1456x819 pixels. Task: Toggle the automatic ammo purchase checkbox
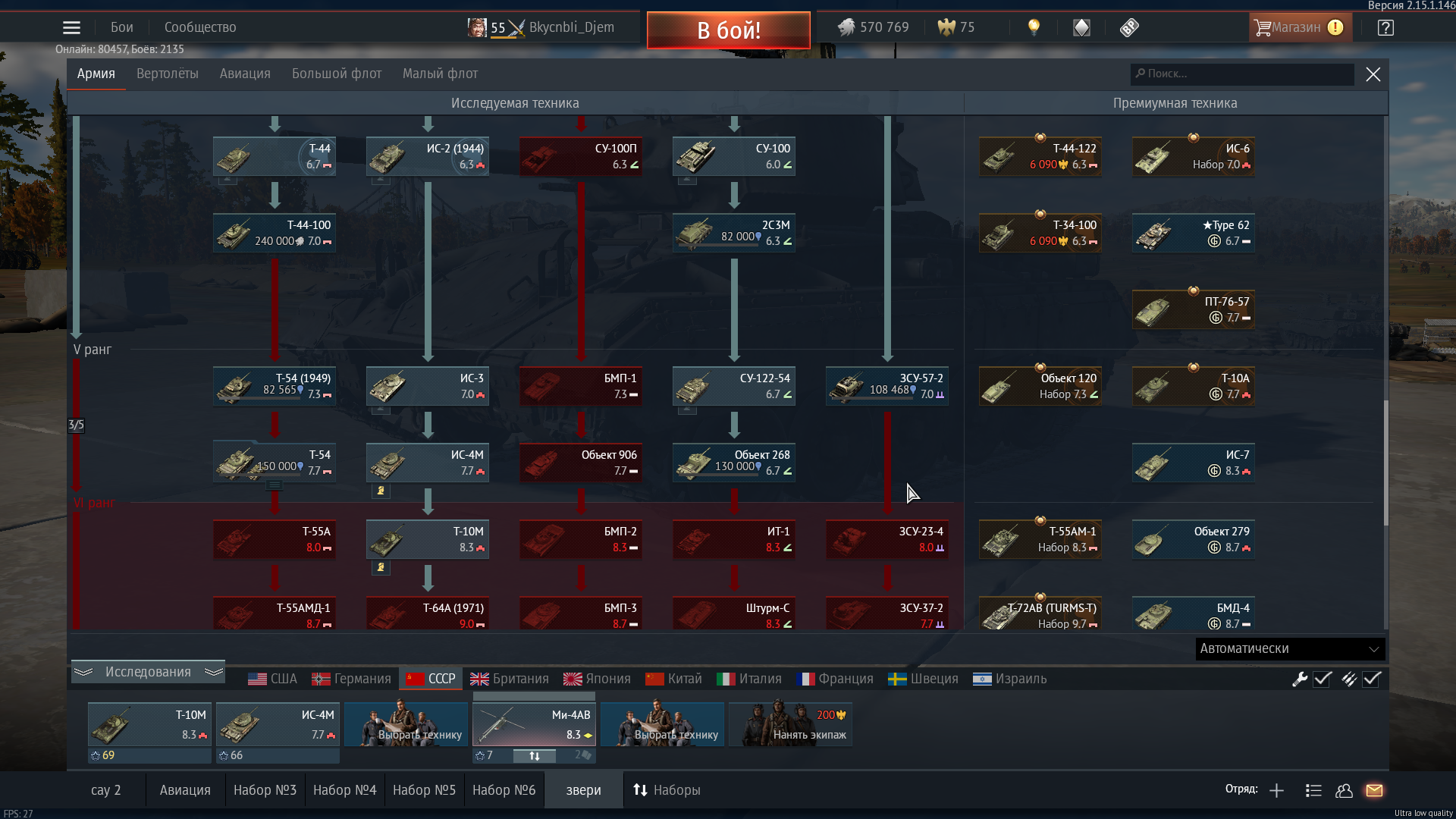(x=1371, y=679)
